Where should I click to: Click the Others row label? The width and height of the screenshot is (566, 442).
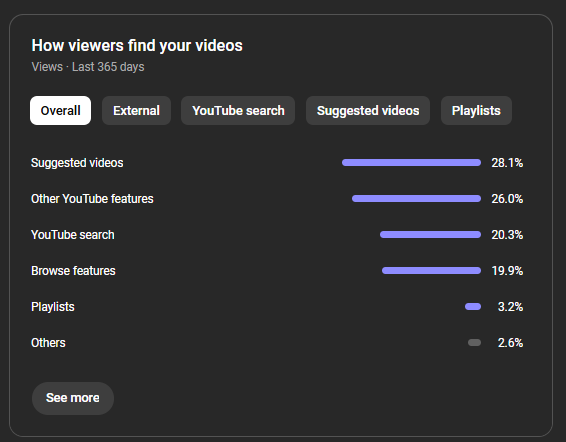pos(48,343)
